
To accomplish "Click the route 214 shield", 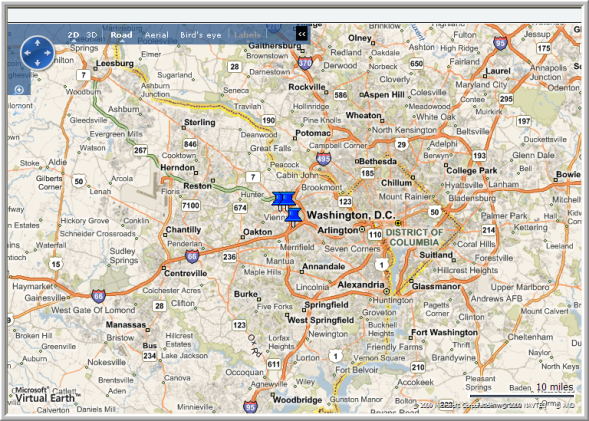I will (x=488, y=230).
